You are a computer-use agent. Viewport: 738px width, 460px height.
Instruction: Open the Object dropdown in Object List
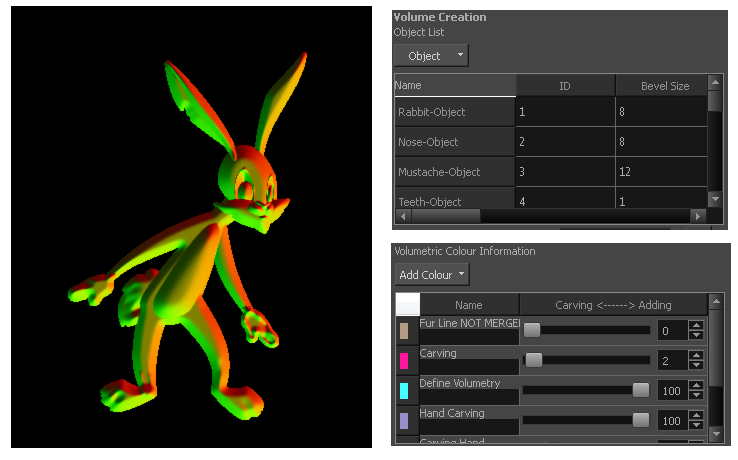point(431,56)
